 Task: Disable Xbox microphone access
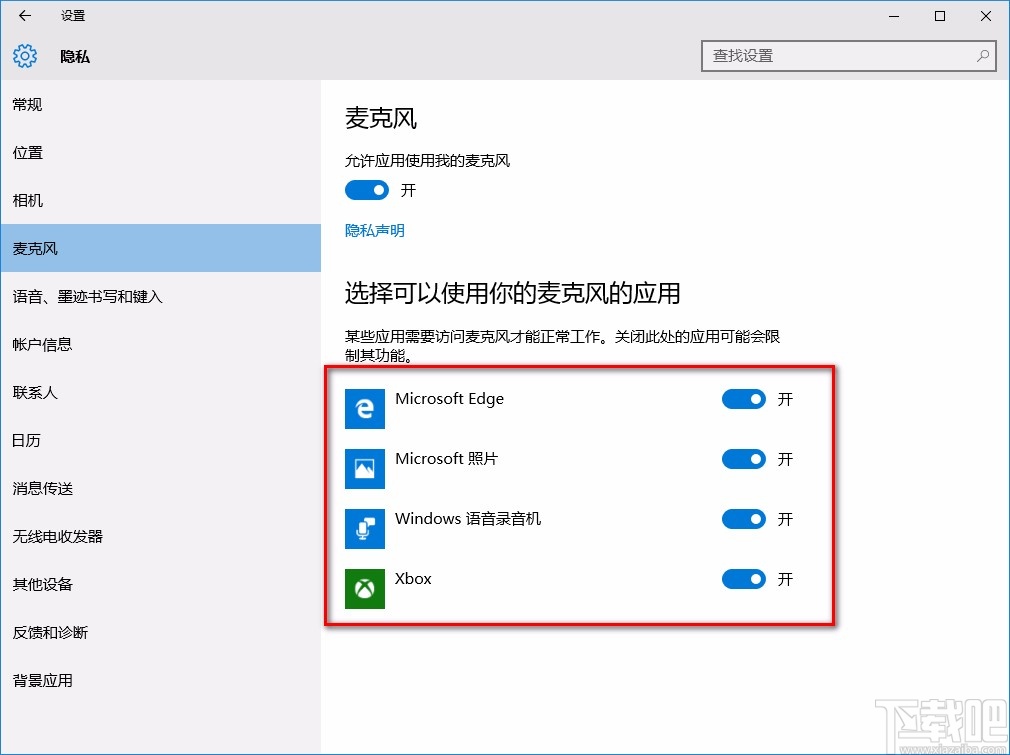point(744,579)
